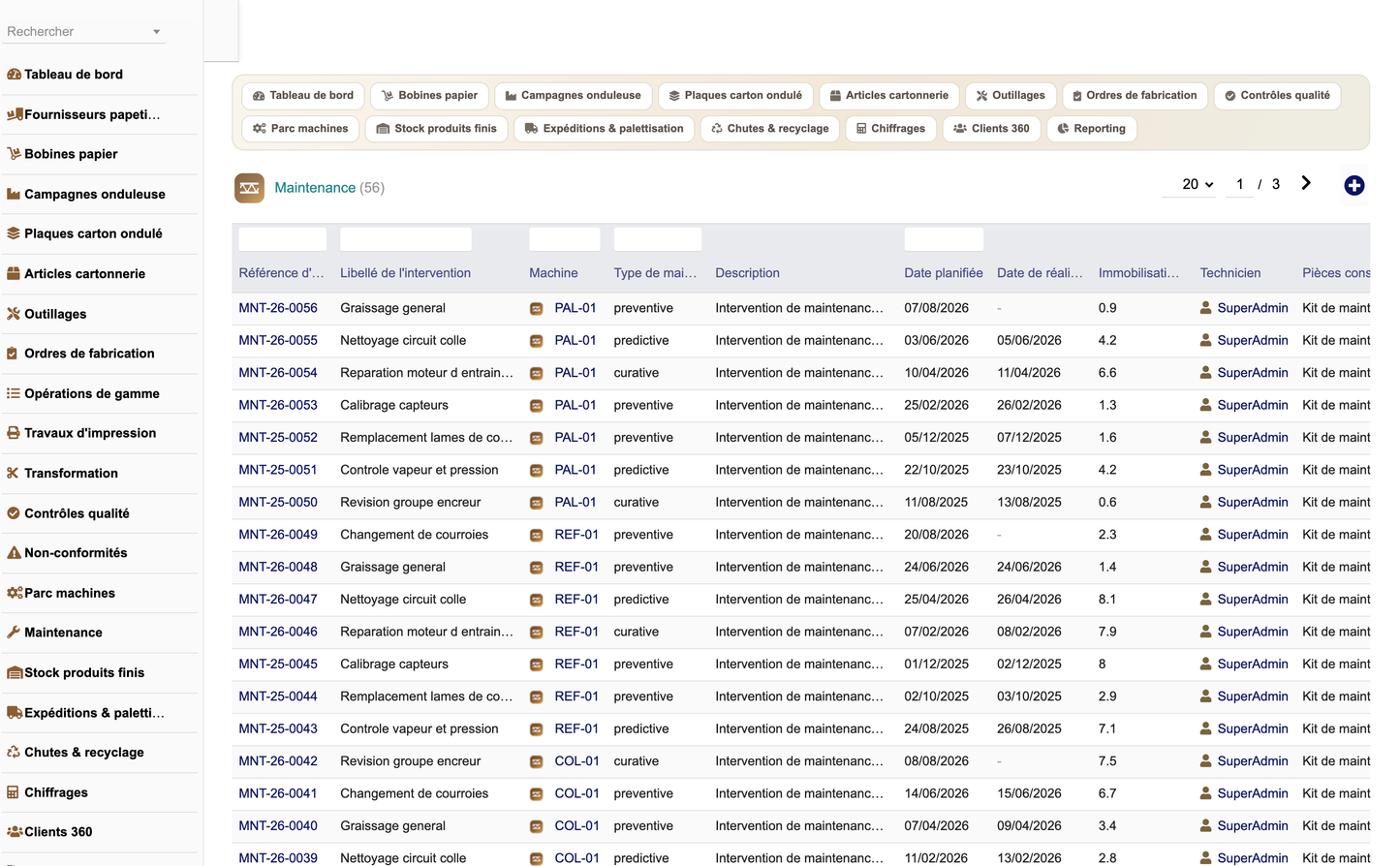The height and width of the screenshot is (866, 1400).
Task: Open REF-01 machine link in MNT-26-0049 row
Action: click(x=576, y=535)
